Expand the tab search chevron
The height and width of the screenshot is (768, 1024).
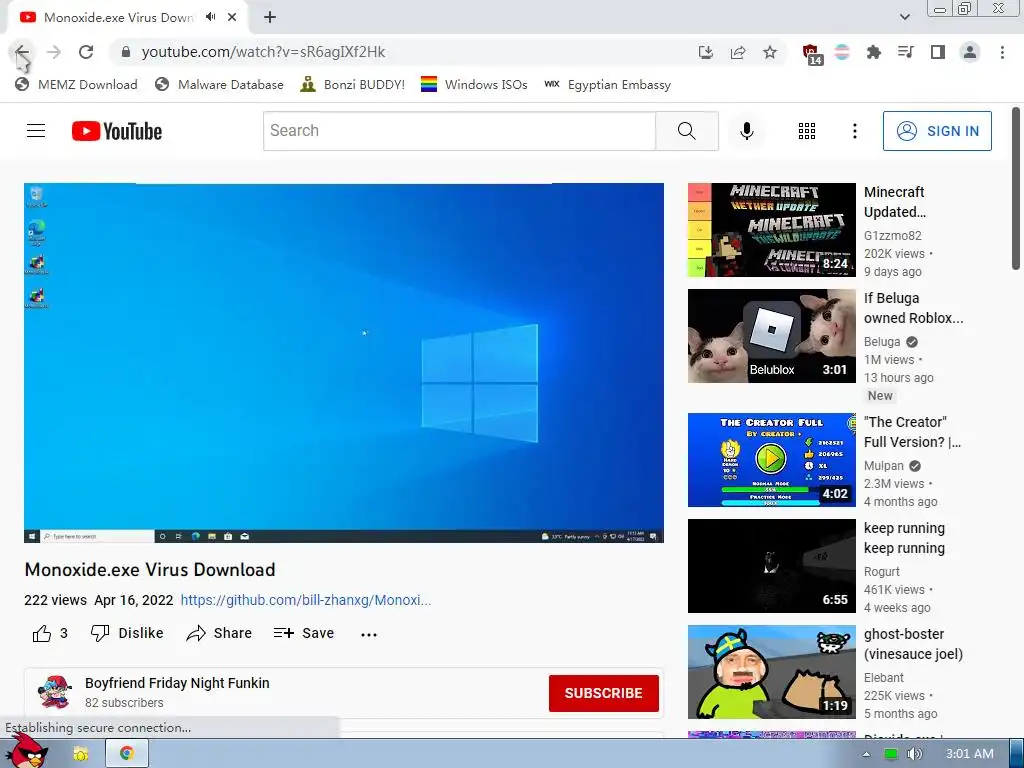(x=904, y=17)
